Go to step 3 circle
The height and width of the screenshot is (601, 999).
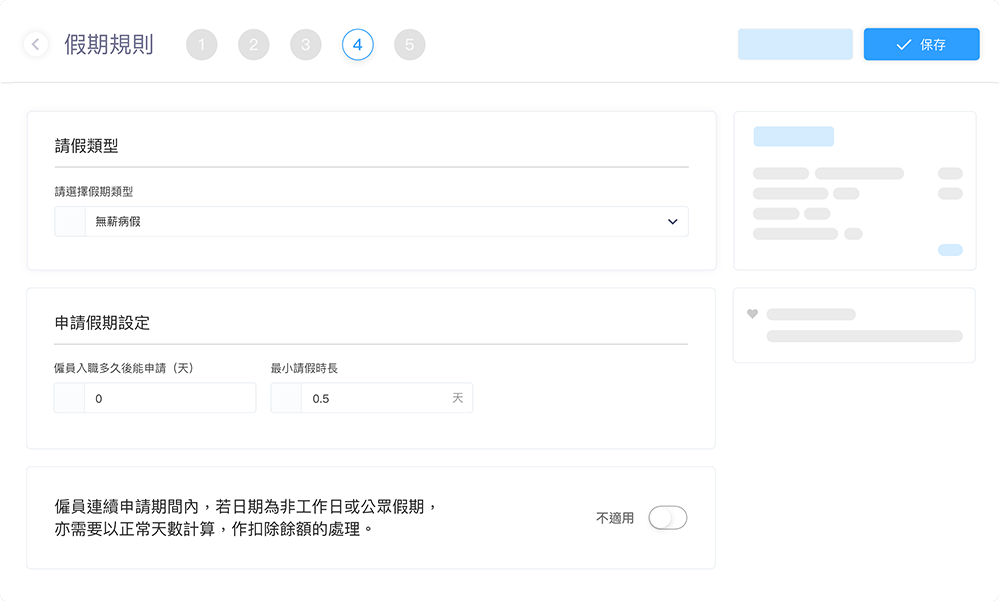tap(306, 45)
